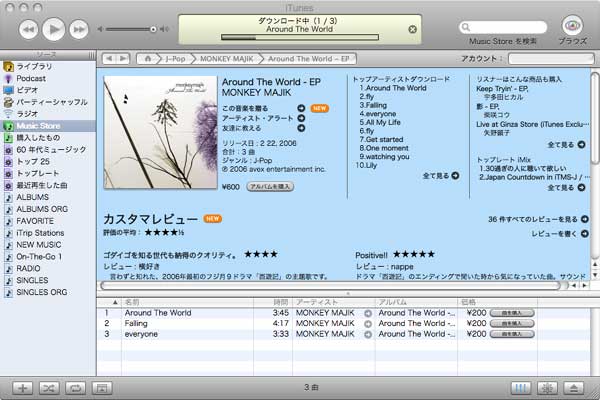Open the ALBUMS ORG playlist
Viewport: 600px width, 400px height.
[48, 209]
